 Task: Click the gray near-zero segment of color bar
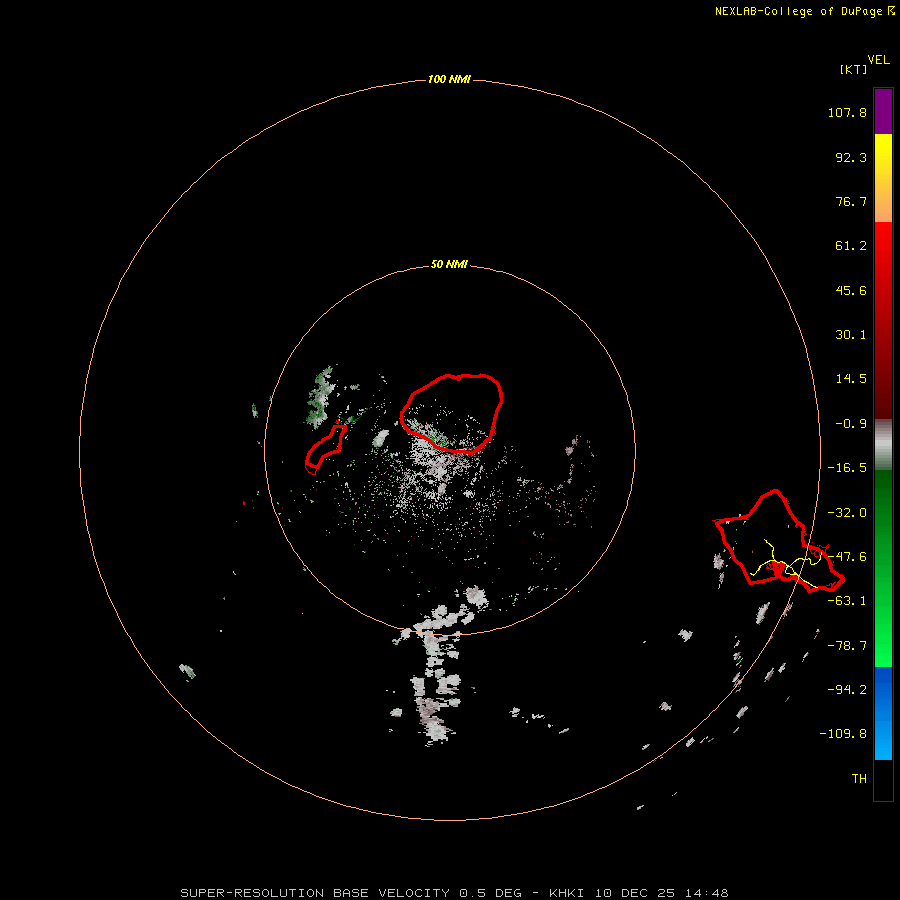pyautogui.click(x=883, y=444)
